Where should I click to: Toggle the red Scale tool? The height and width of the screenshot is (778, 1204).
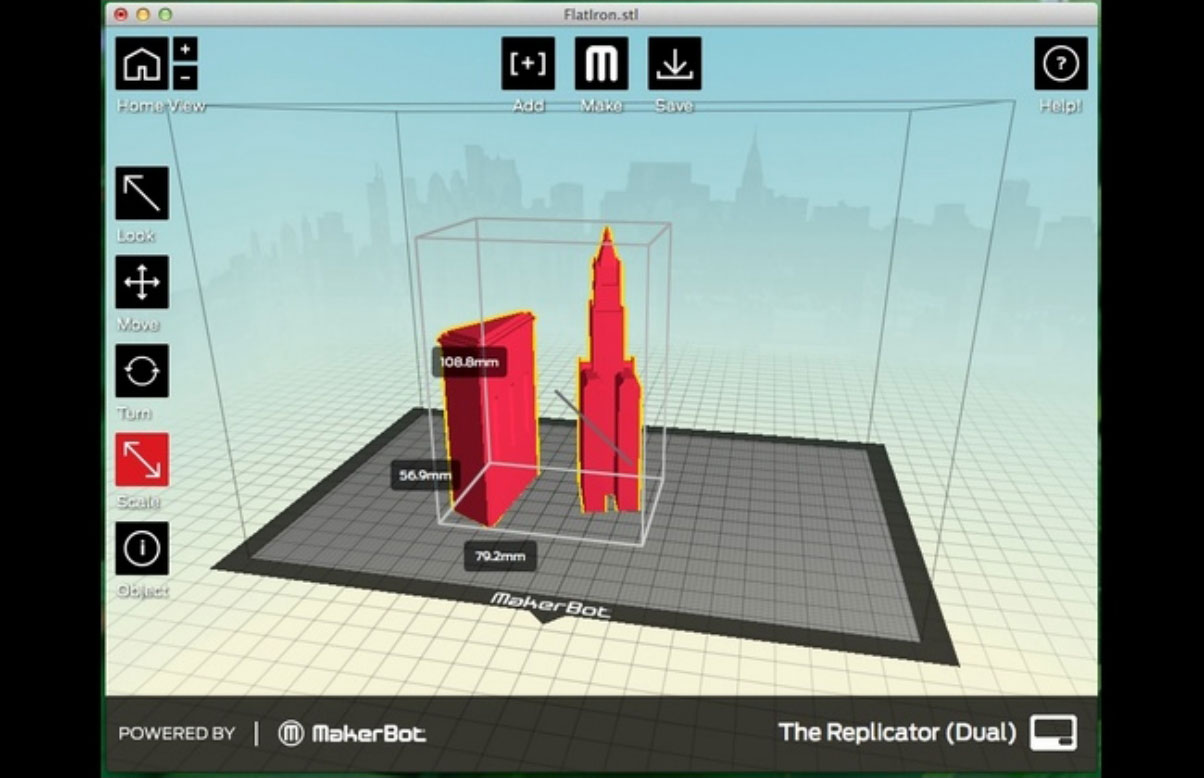tap(142, 460)
